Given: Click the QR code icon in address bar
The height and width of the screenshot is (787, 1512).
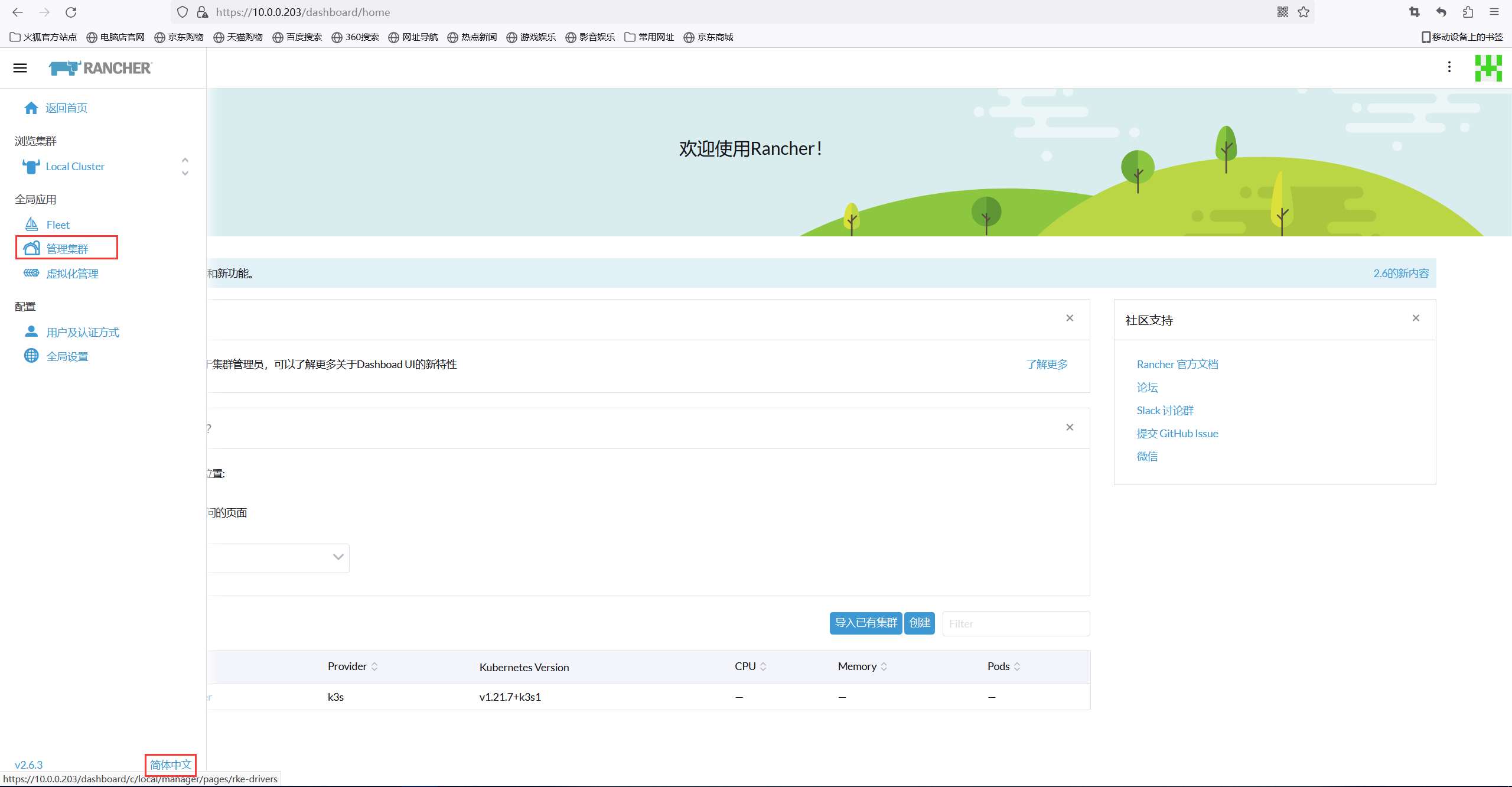Looking at the screenshot, I should 1282,12.
